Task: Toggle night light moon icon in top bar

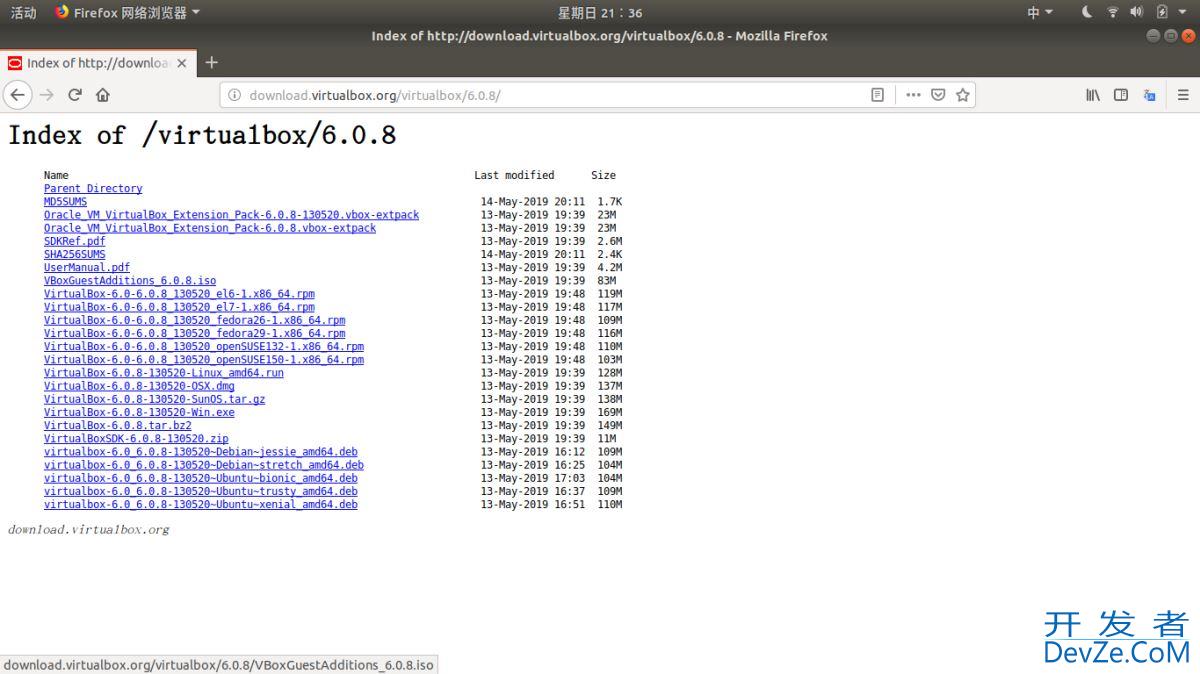Action: [1087, 12]
